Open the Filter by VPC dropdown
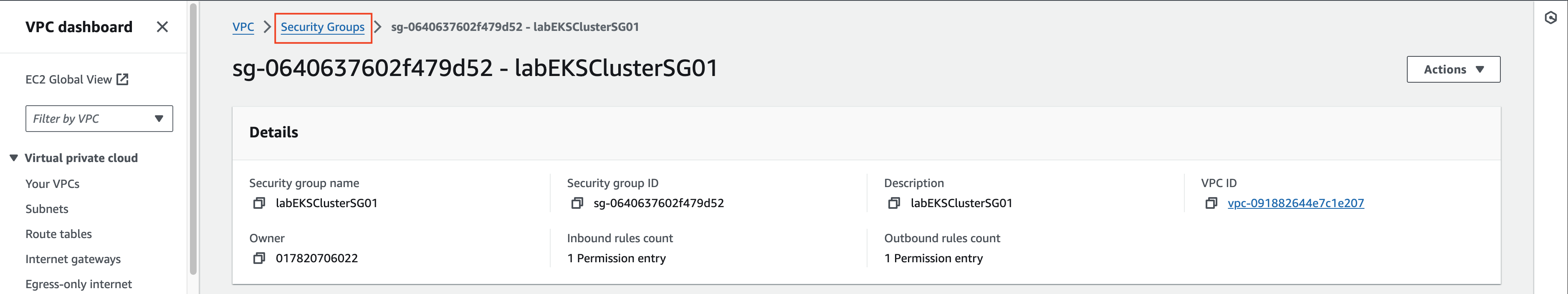Image resolution: width=1568 pixels, height=294 pixels. pyautogui.click(x=99, y=119)
